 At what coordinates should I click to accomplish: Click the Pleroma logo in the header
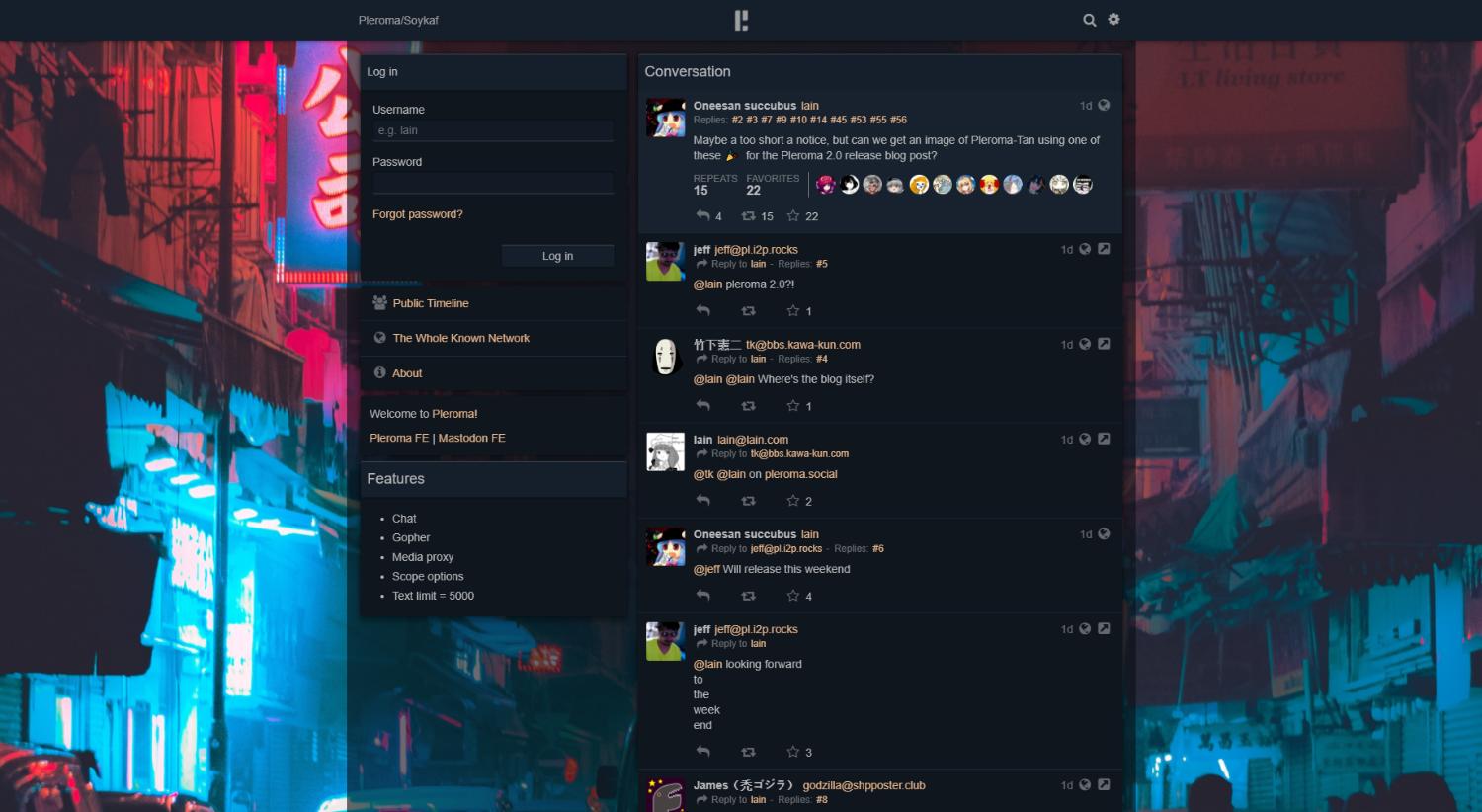click(x=741, y=20)
